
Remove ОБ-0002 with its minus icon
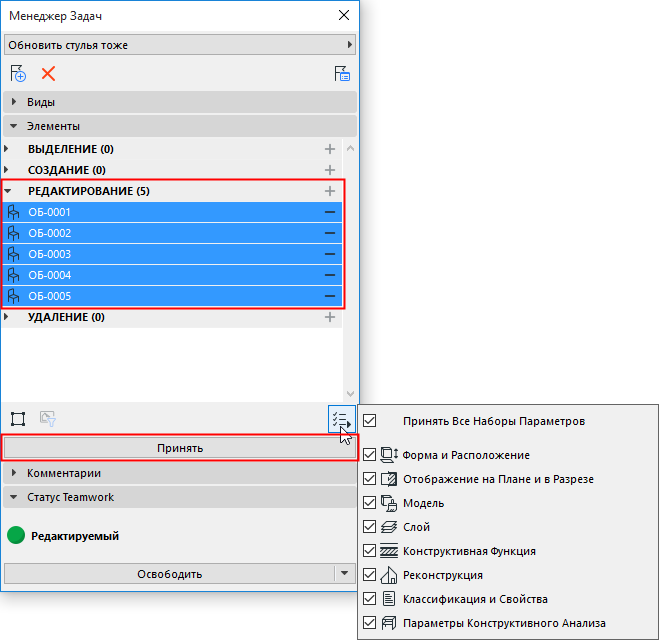coord(330,233)
